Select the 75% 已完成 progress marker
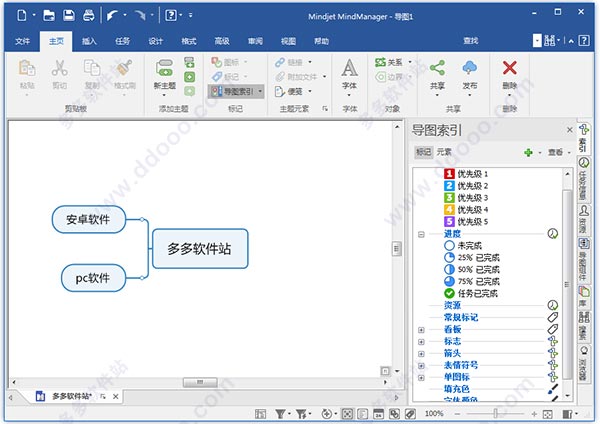This screenshot has width=600, height=424. coord(472,281)
